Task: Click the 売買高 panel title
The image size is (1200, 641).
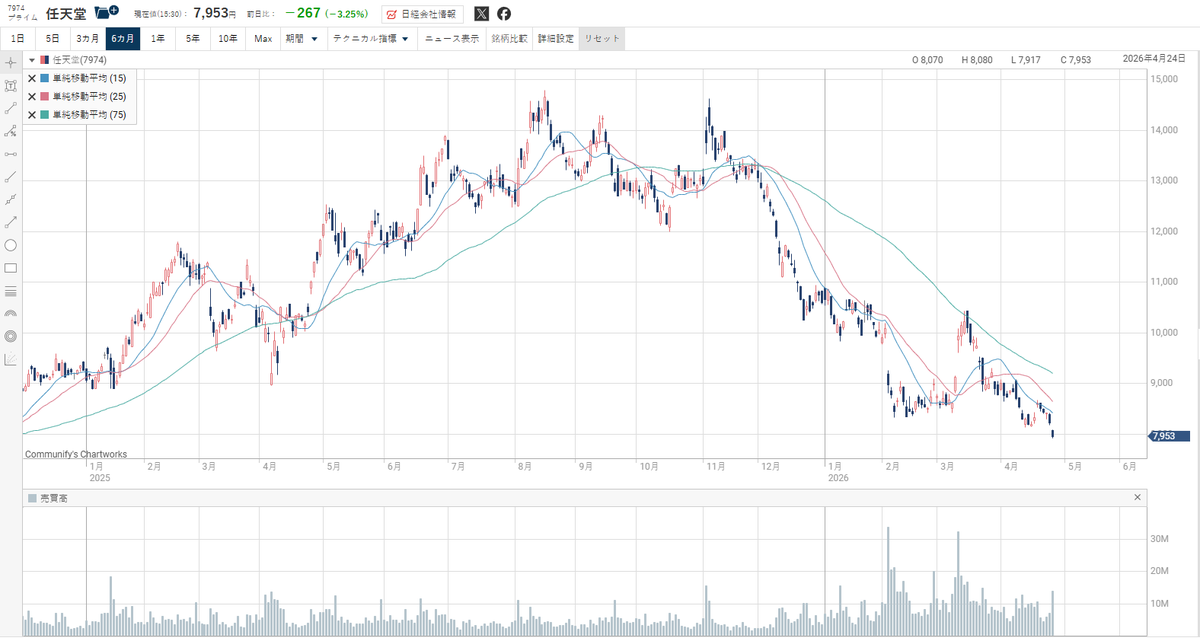Action: [52, 498]
